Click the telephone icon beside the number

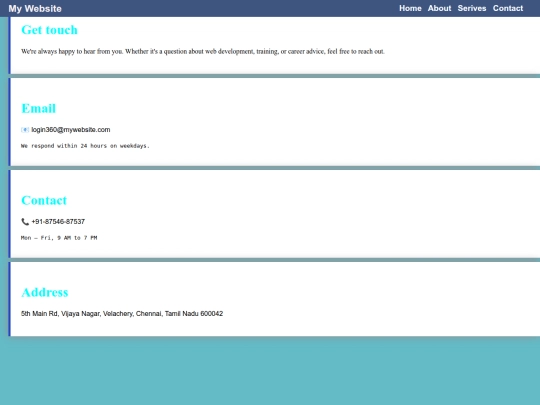click(25, 222)
